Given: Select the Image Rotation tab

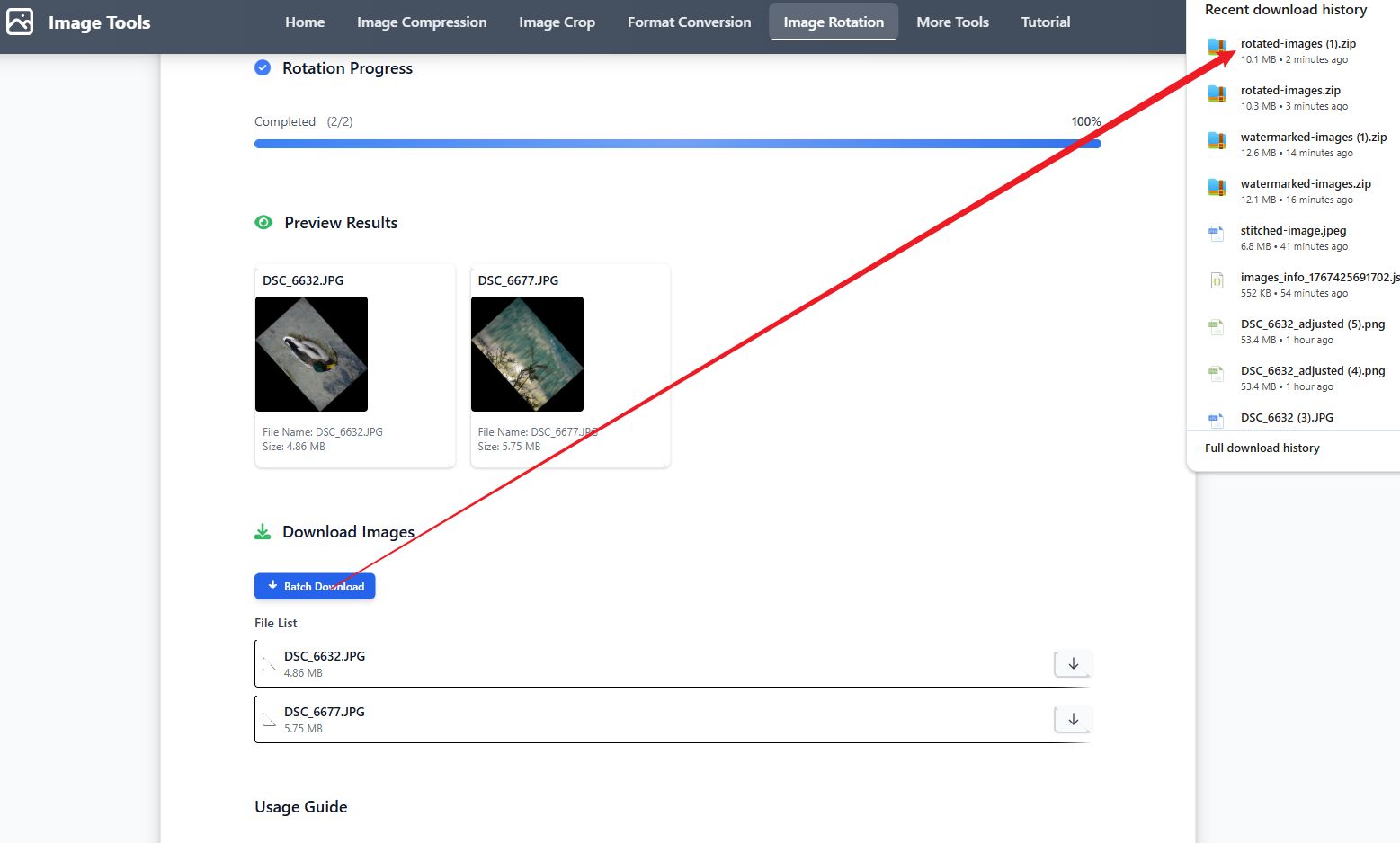Looking at the screenshot, I should tap(834, 22).
